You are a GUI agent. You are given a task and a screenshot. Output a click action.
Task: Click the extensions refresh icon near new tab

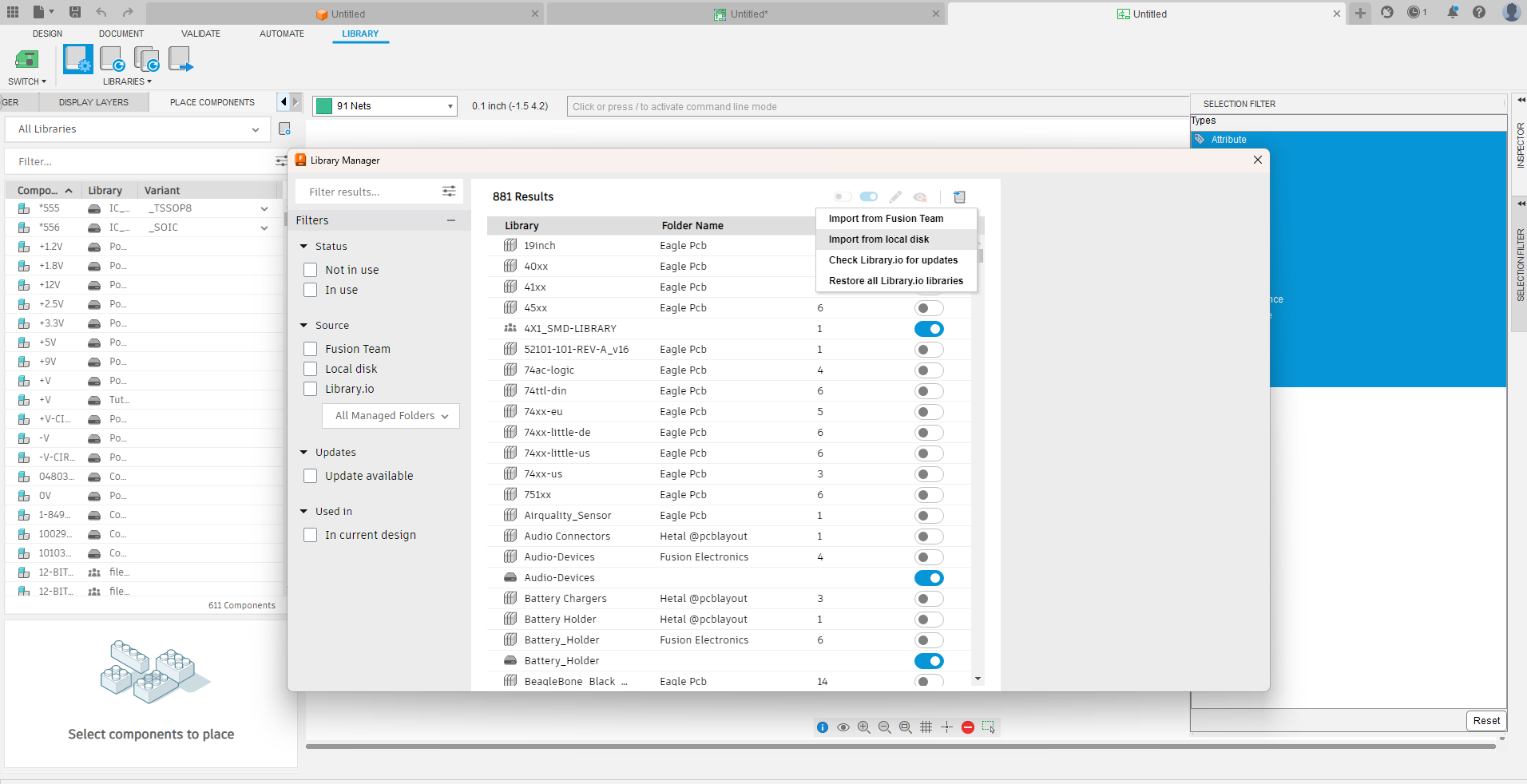[1387, 12]
